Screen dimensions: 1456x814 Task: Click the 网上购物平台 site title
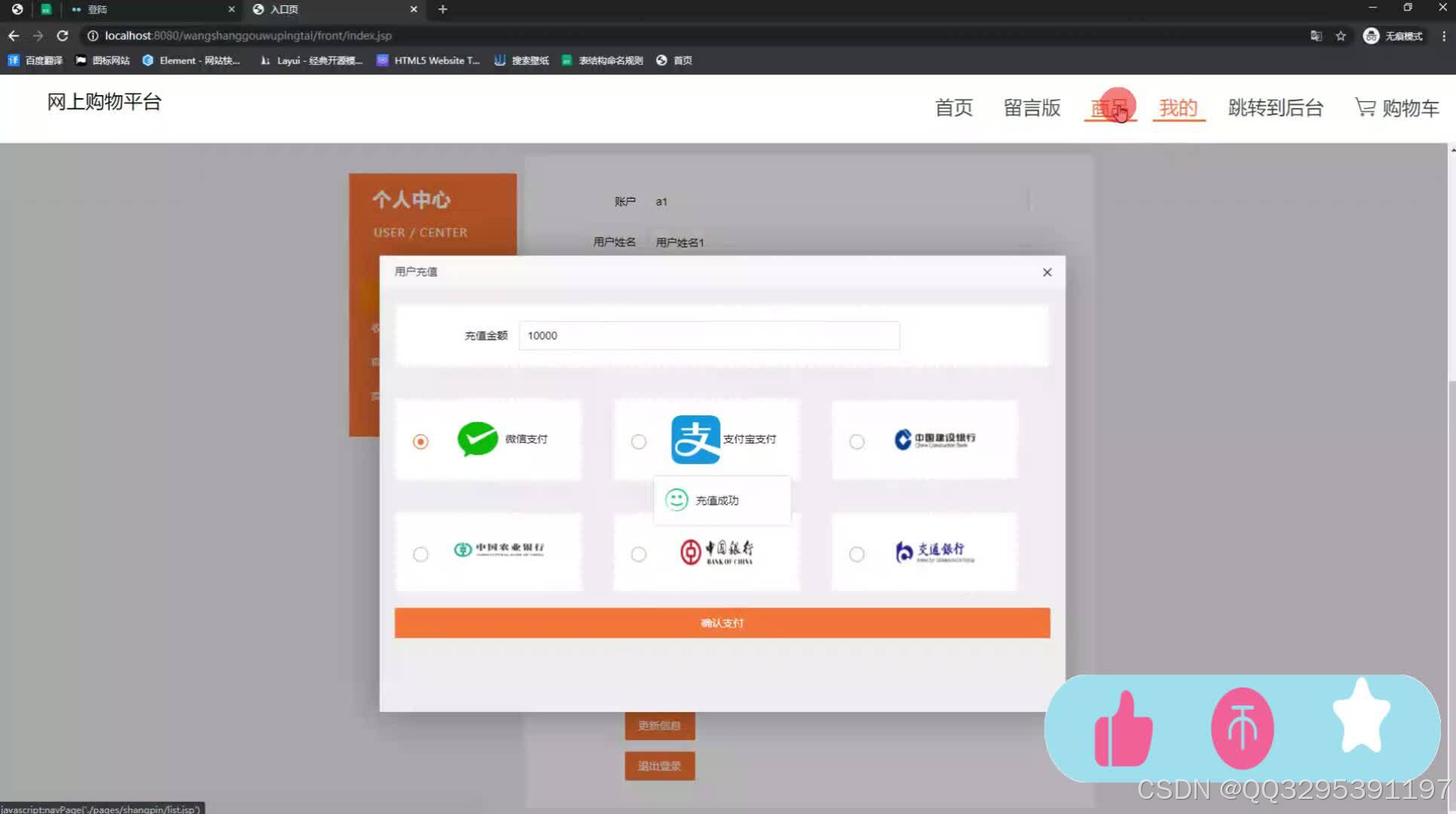[x=104, y=102]
